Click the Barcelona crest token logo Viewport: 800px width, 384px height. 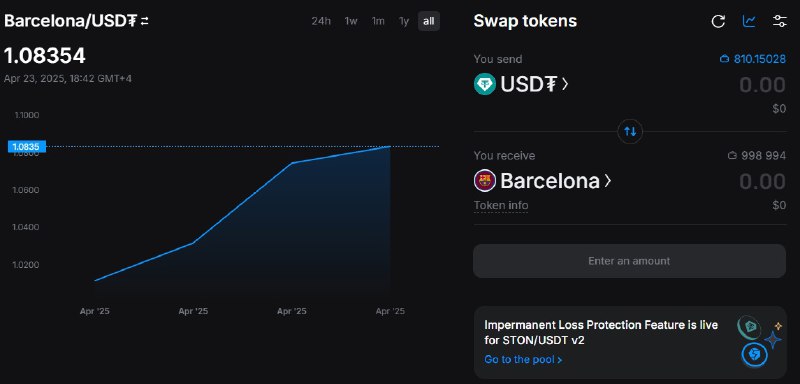click(x=485, y=181)
